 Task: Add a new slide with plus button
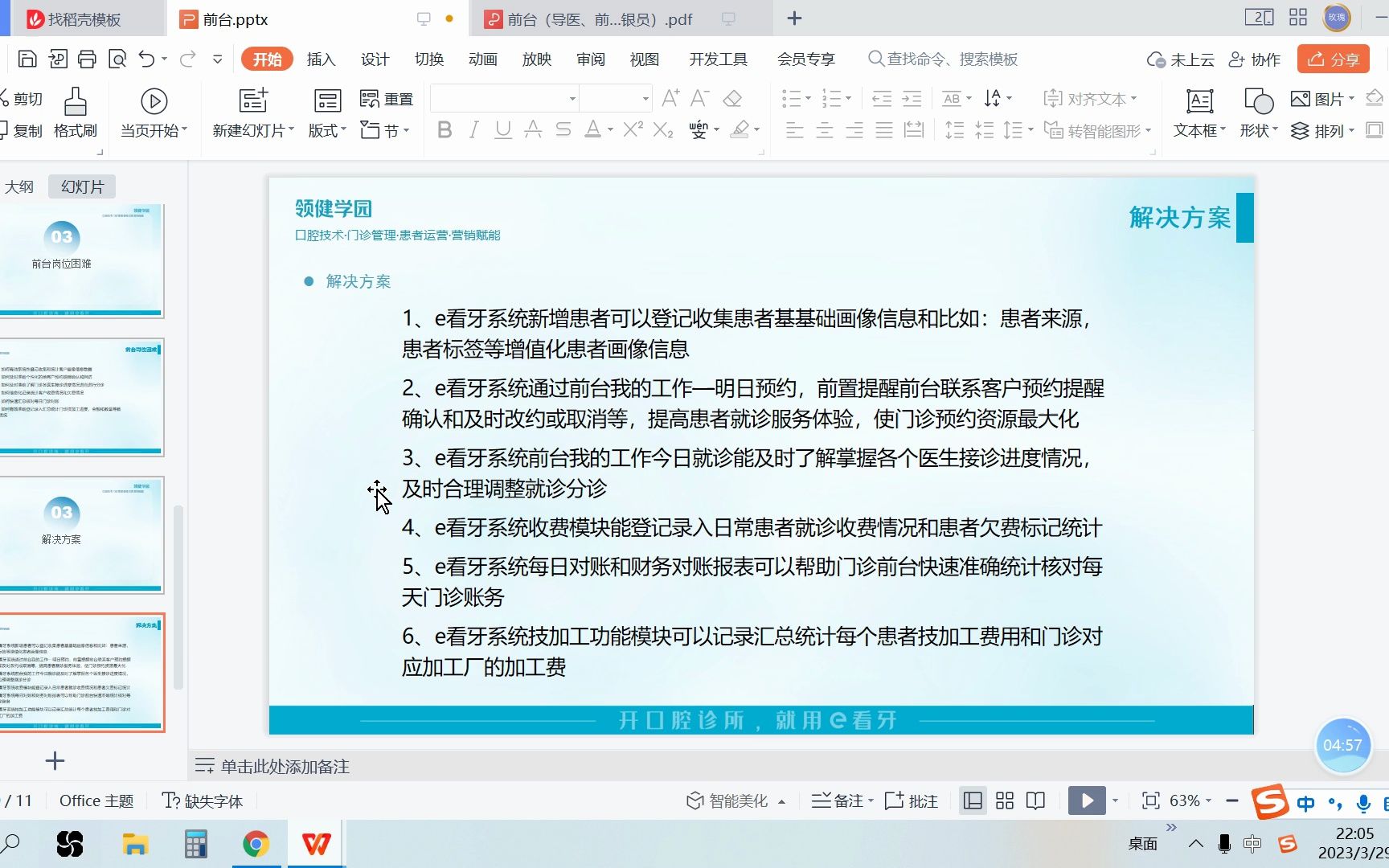pyautogui.click(x=55, y=761)
